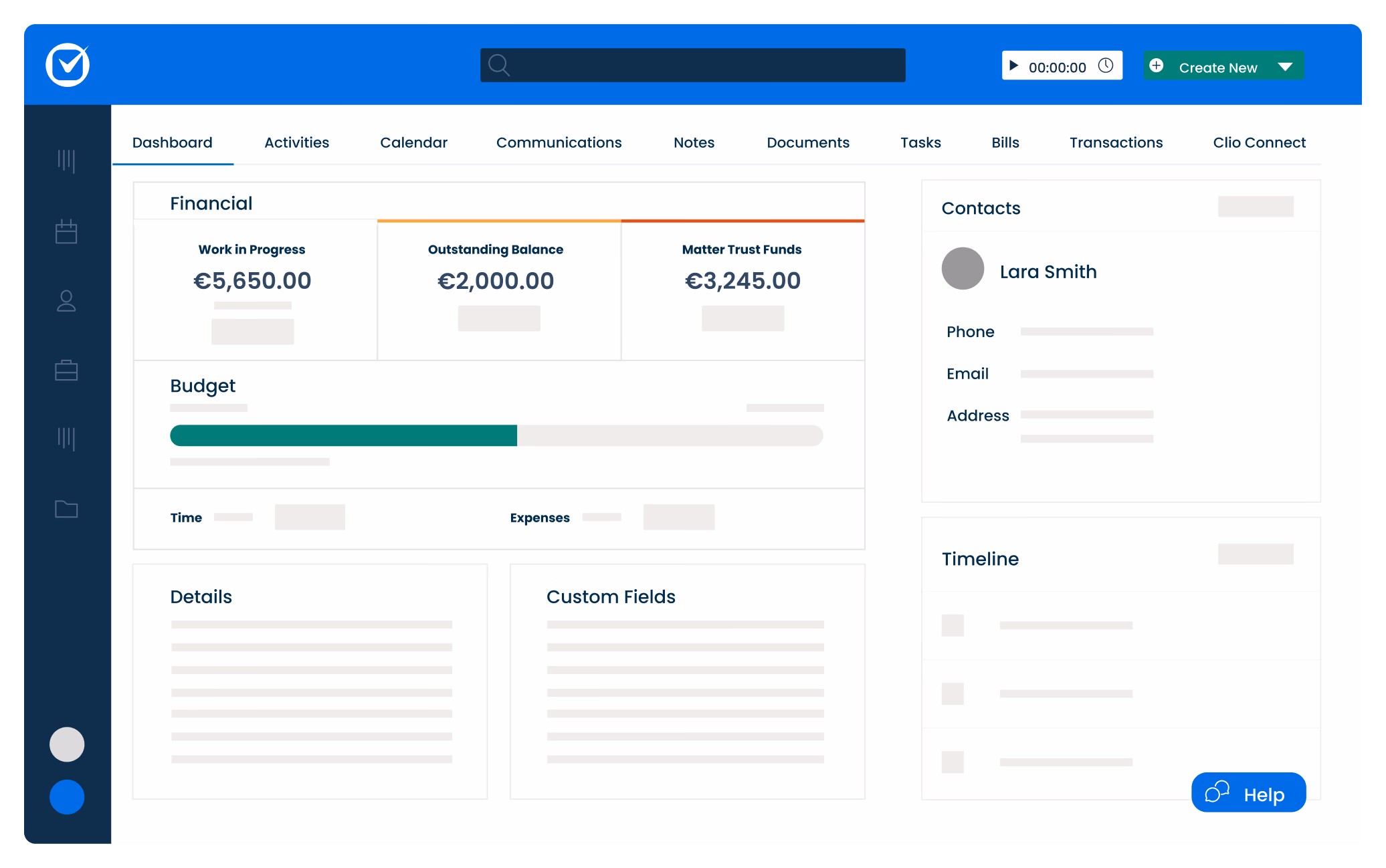
Task: Open the Timeline panel header control
Action: [x=1256, y=554]
